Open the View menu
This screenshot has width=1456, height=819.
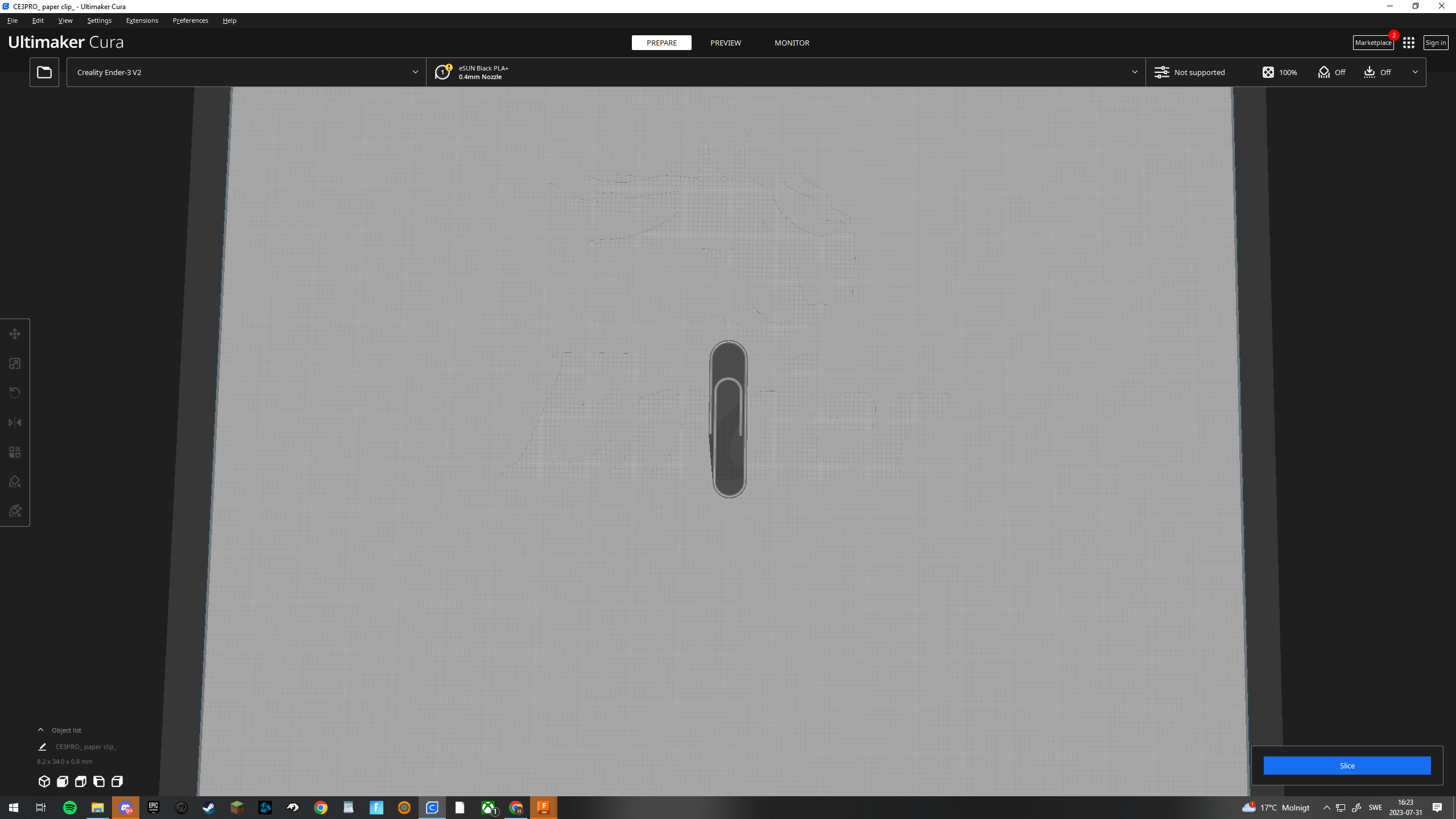click(x=65, y=20)
